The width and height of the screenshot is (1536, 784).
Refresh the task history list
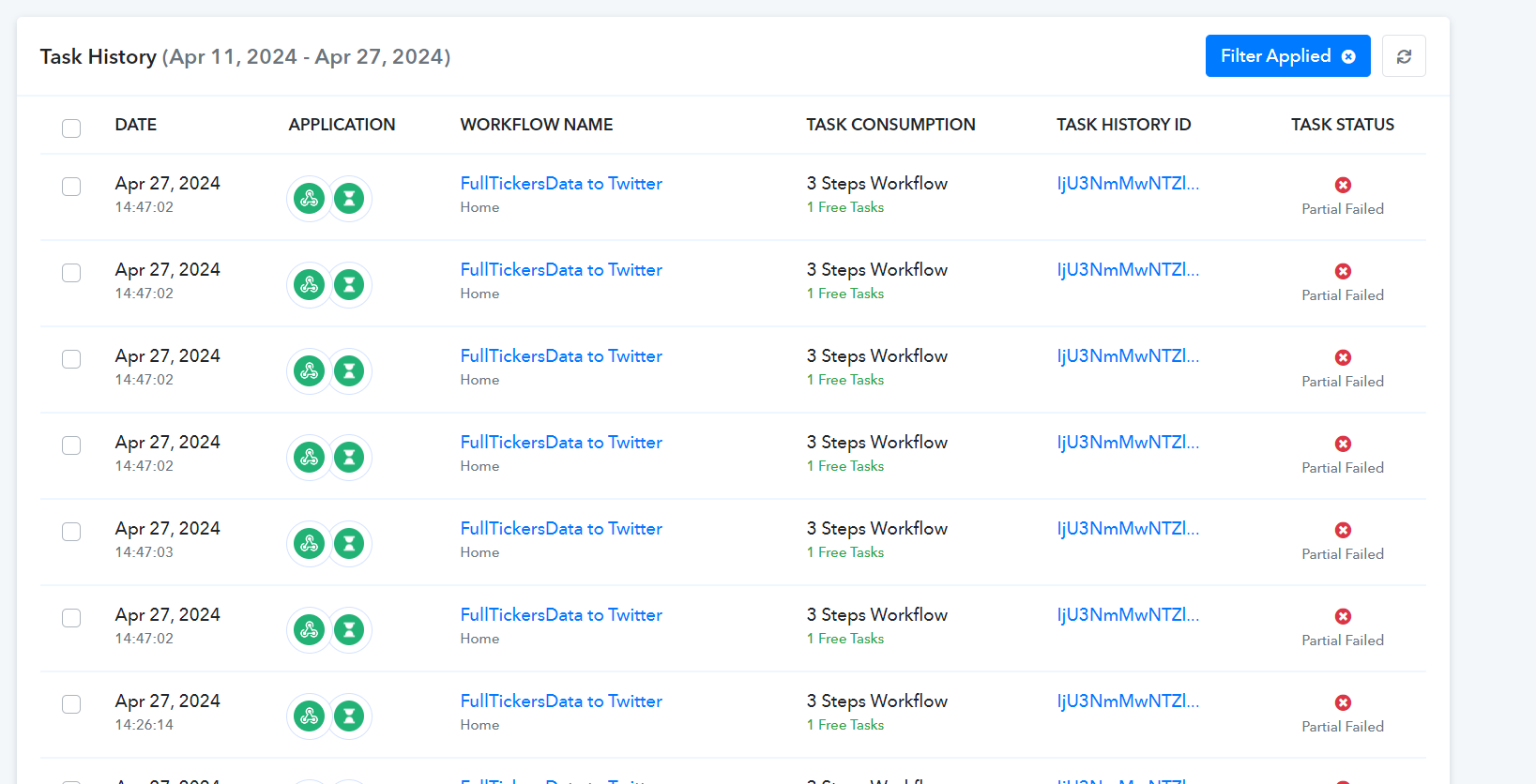pos(1404,56)
